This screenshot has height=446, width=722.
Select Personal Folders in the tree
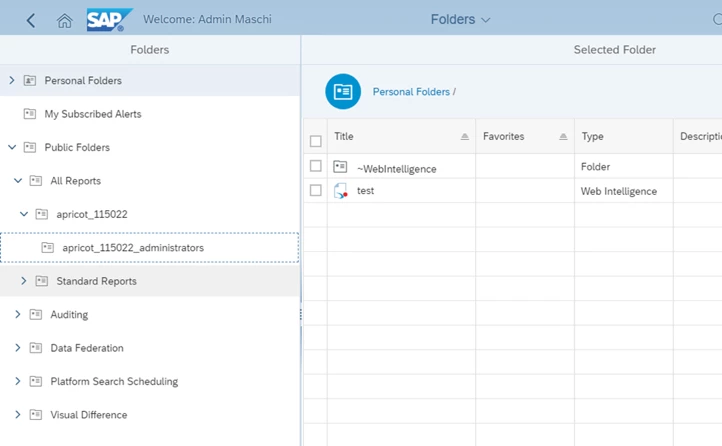pyautogui.click(x=83, y=81)
